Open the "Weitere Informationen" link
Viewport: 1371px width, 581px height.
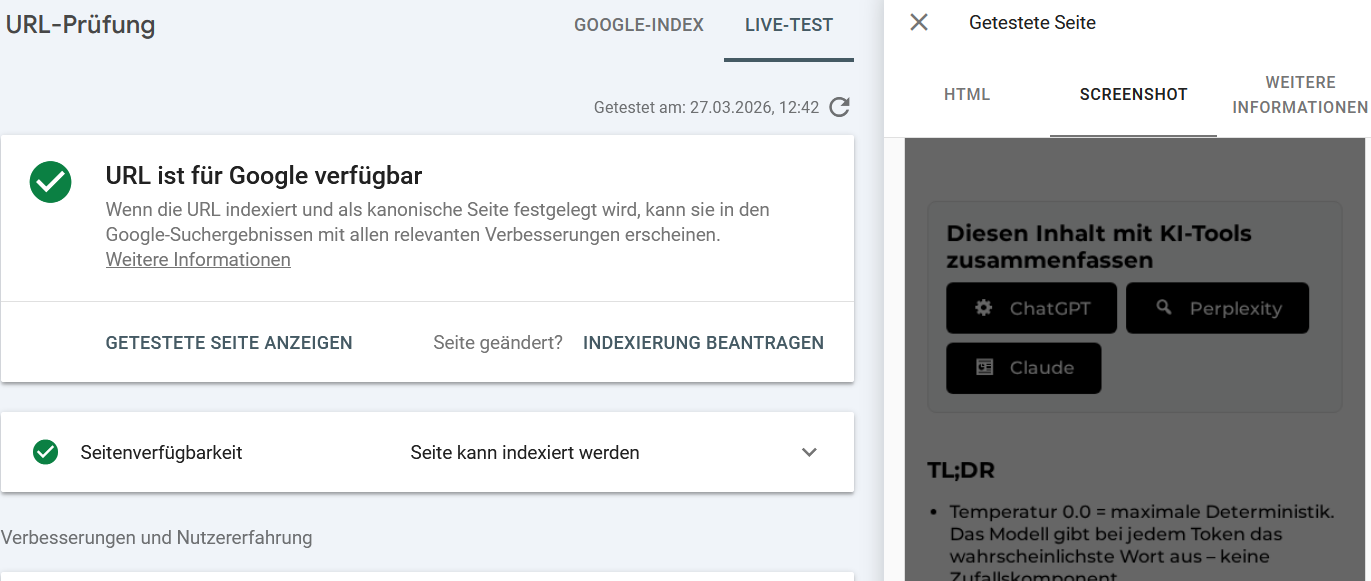197,259
